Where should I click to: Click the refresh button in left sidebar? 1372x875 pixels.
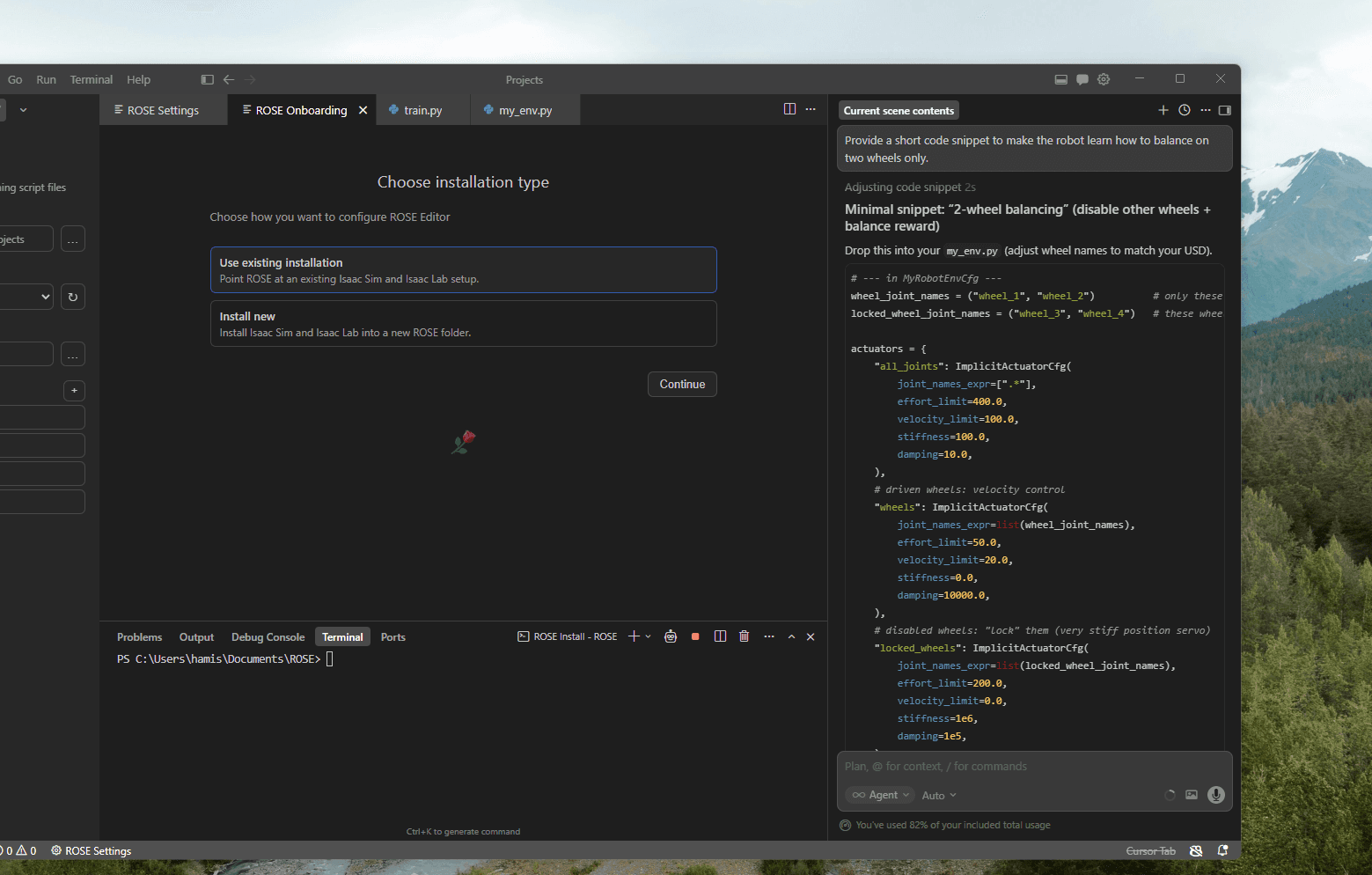73,297
